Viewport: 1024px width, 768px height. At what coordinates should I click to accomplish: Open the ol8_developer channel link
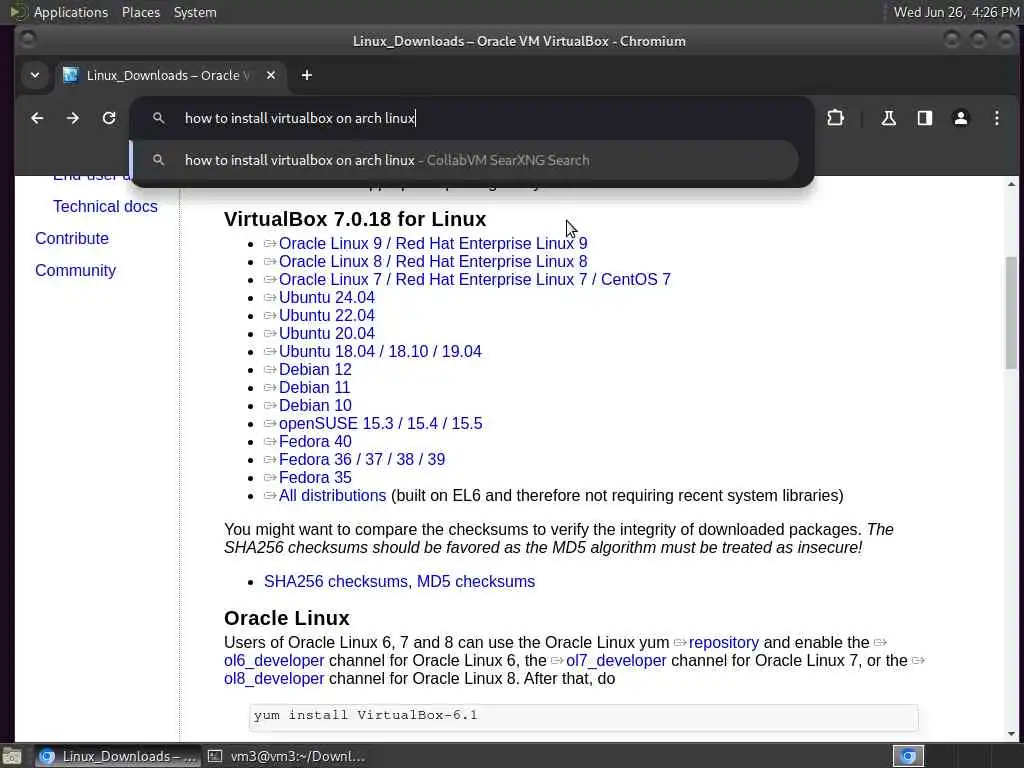pos(274,679)
